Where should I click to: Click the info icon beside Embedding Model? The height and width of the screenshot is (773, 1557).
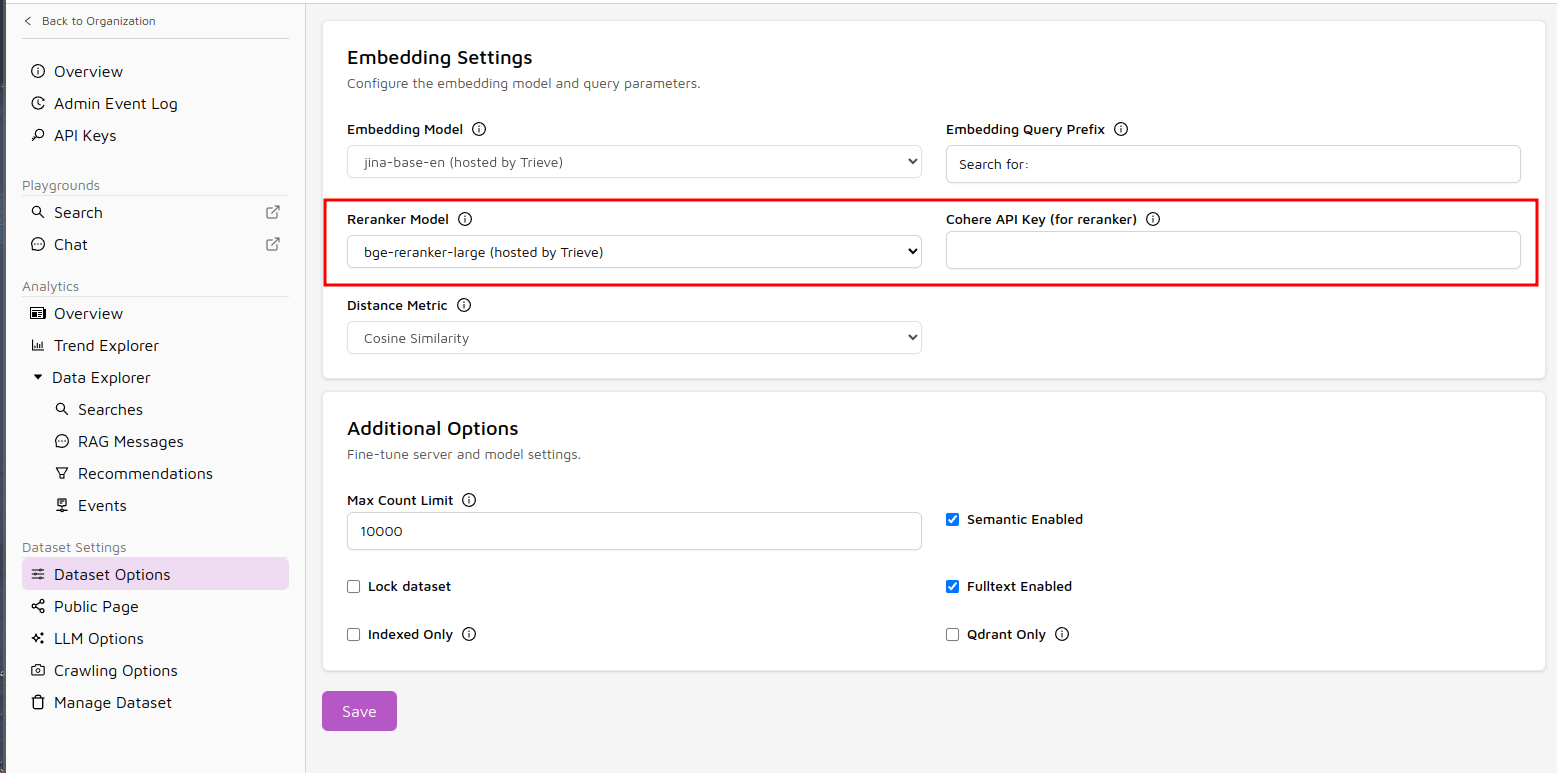479,129
